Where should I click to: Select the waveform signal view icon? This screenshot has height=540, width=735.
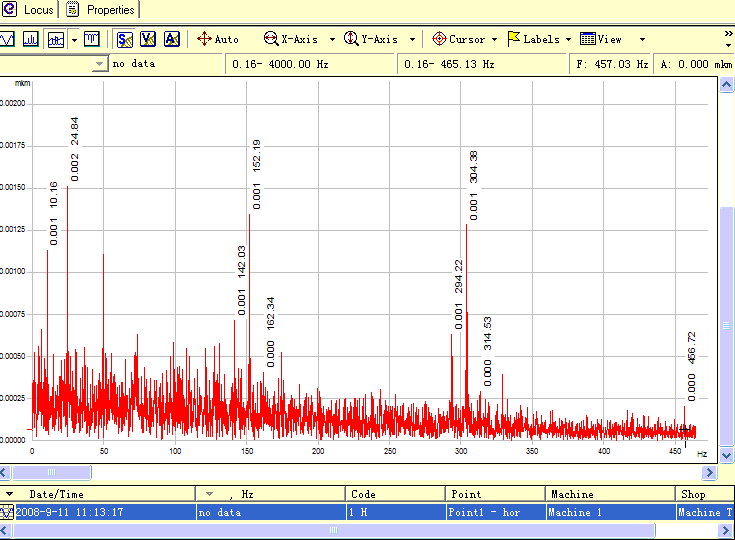point(7,39)
